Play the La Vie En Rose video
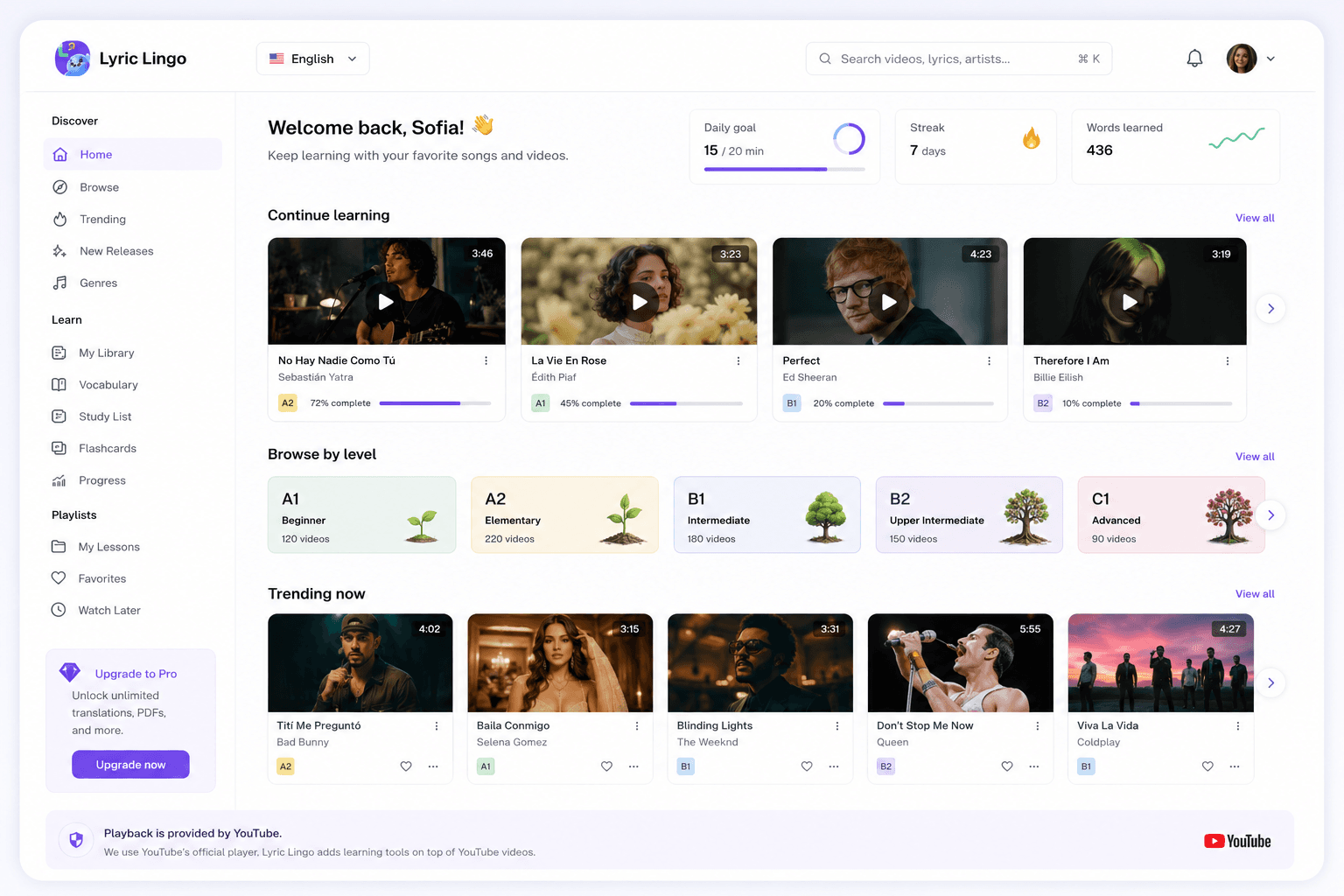 pos(640,302)
